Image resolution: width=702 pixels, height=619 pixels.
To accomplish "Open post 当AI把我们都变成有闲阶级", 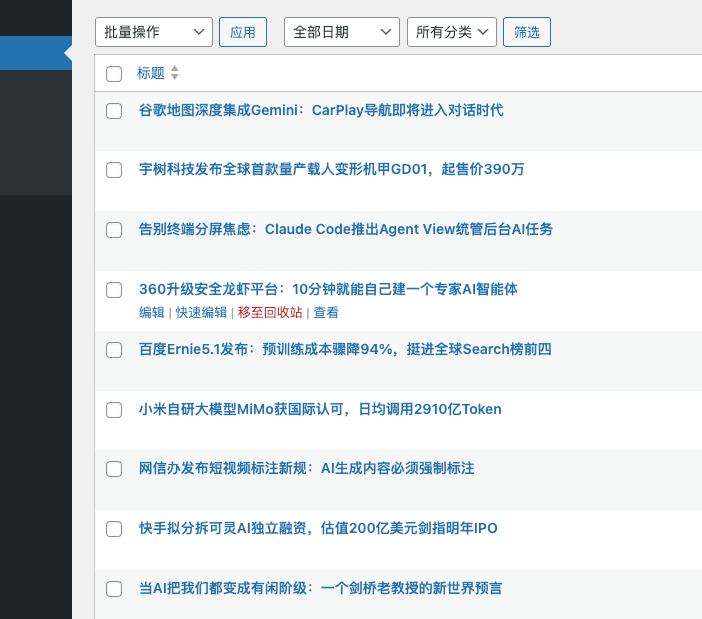I will (x=321, y=588).
